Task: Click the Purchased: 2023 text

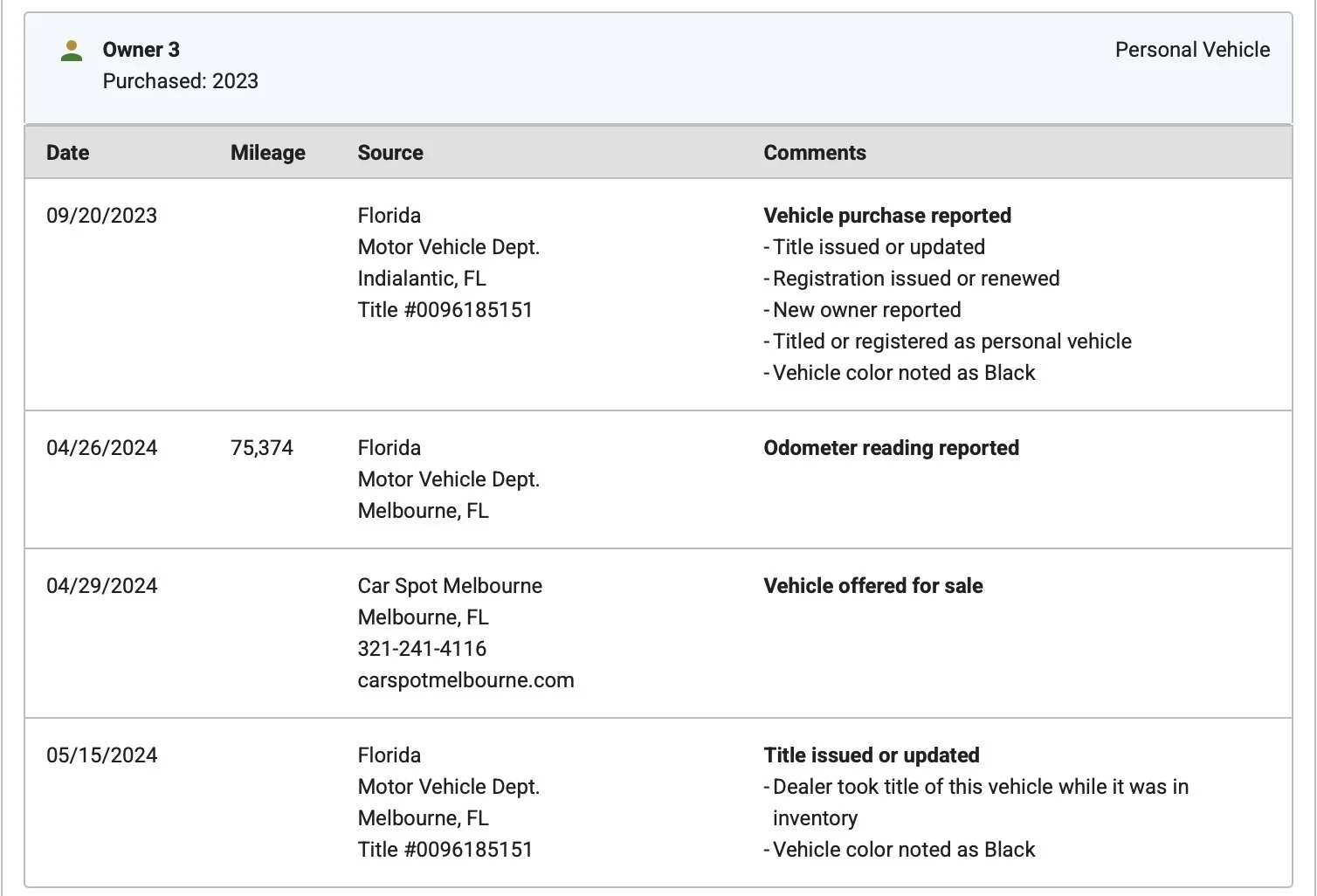Action: coord(180,81)
